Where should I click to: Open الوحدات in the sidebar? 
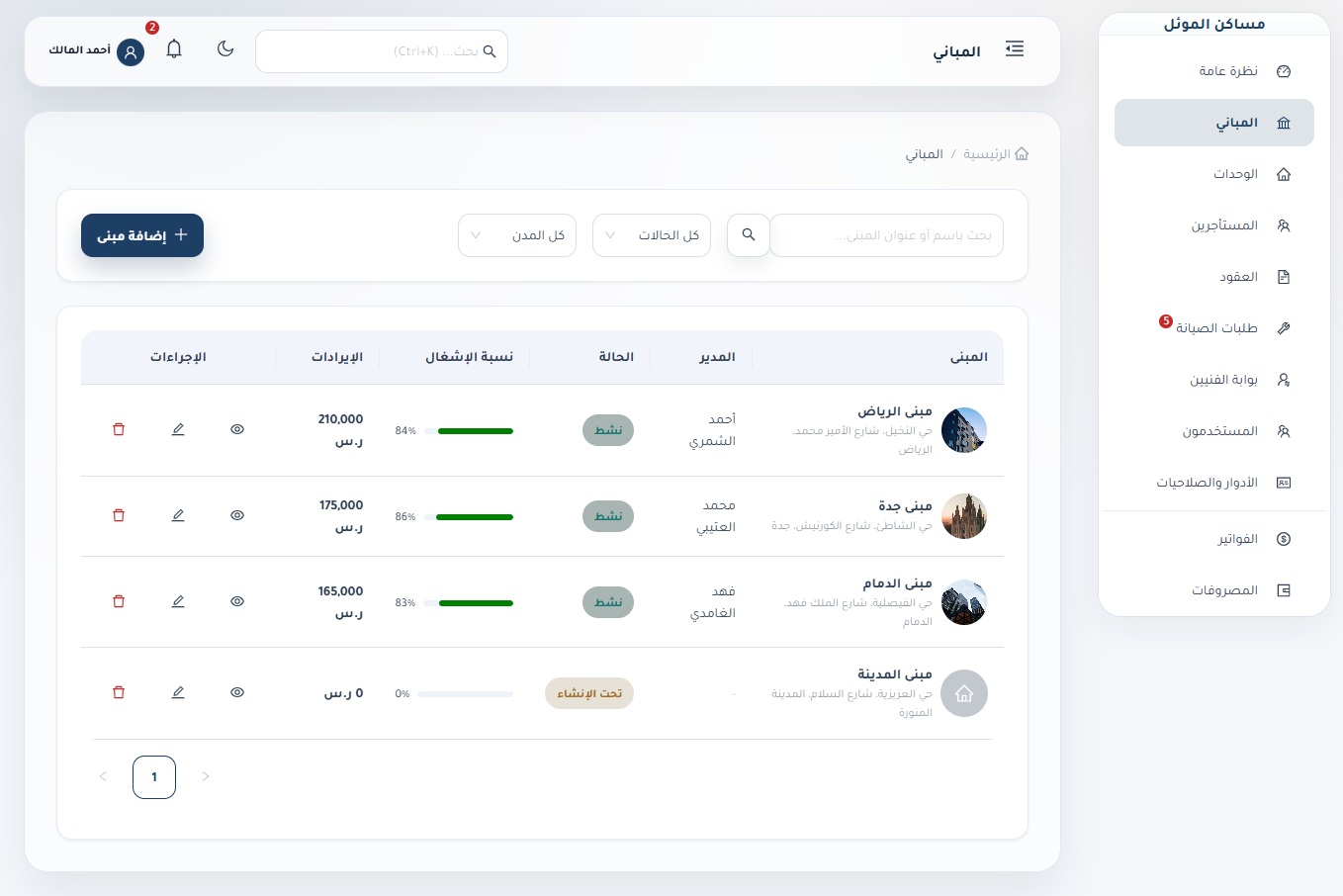(1214, 174)
